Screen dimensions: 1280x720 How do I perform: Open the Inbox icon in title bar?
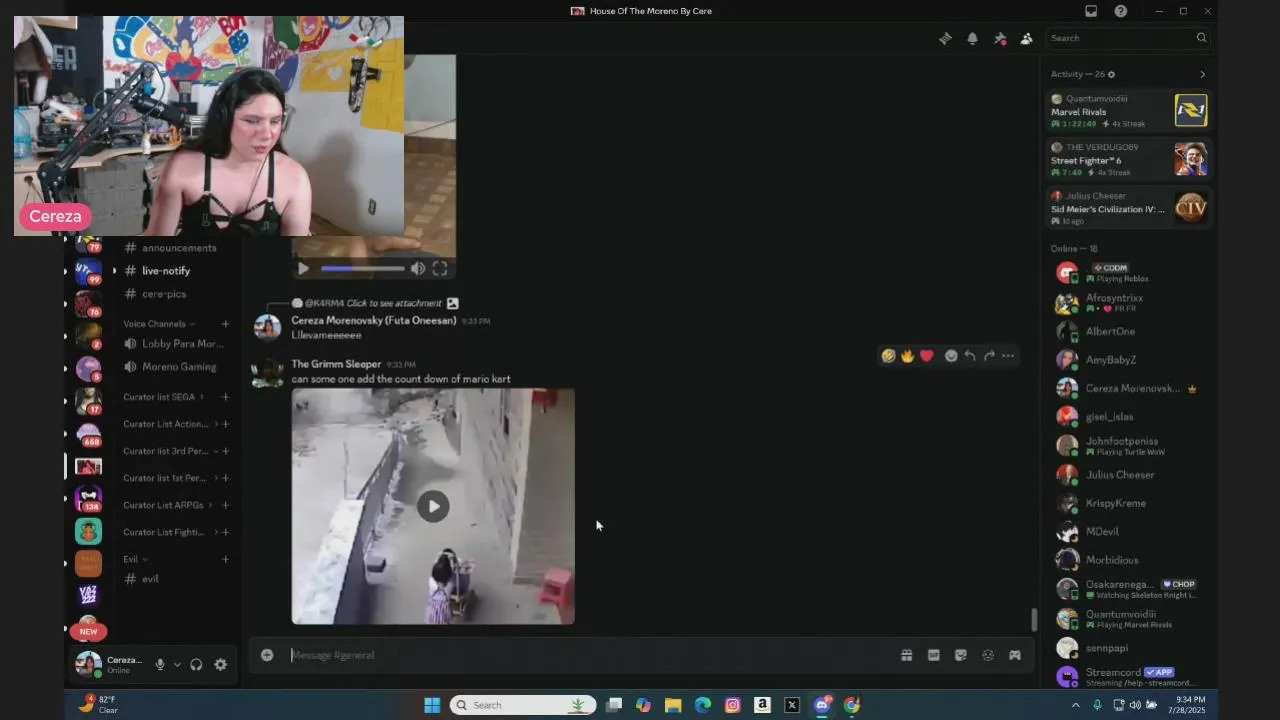[x=1091, y=11]
